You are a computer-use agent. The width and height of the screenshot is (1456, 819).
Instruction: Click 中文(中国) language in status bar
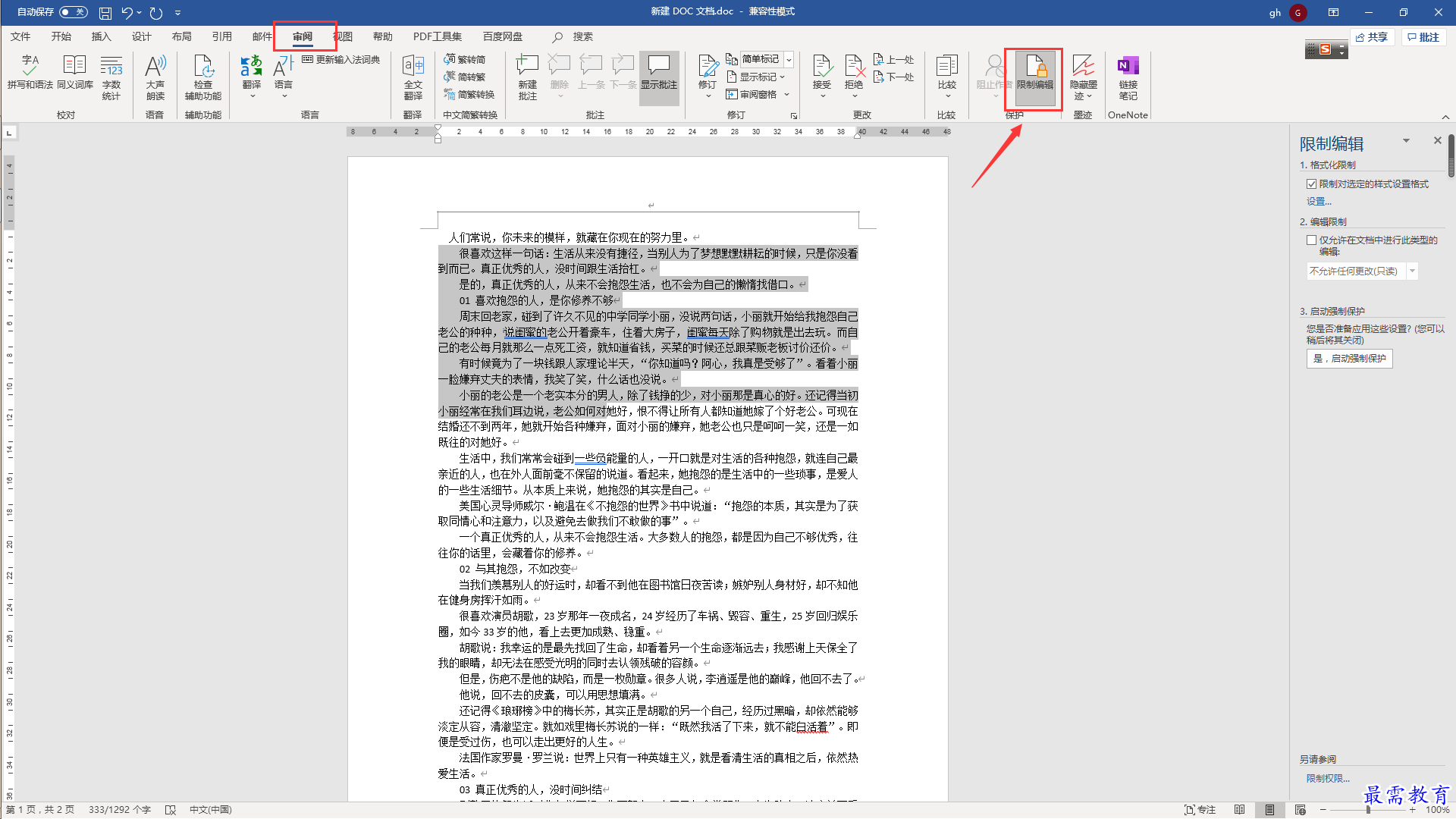click(x=210, y=810)
